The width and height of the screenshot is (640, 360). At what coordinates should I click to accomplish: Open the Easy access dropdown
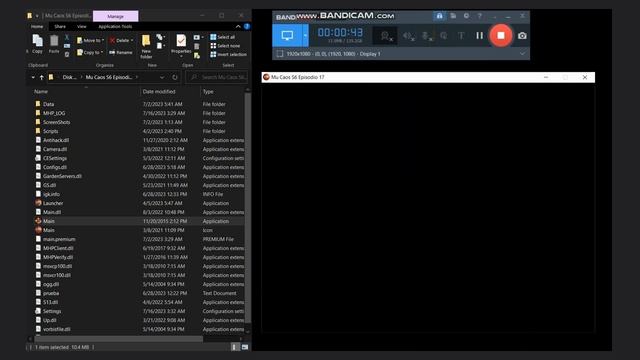[160, 46]
